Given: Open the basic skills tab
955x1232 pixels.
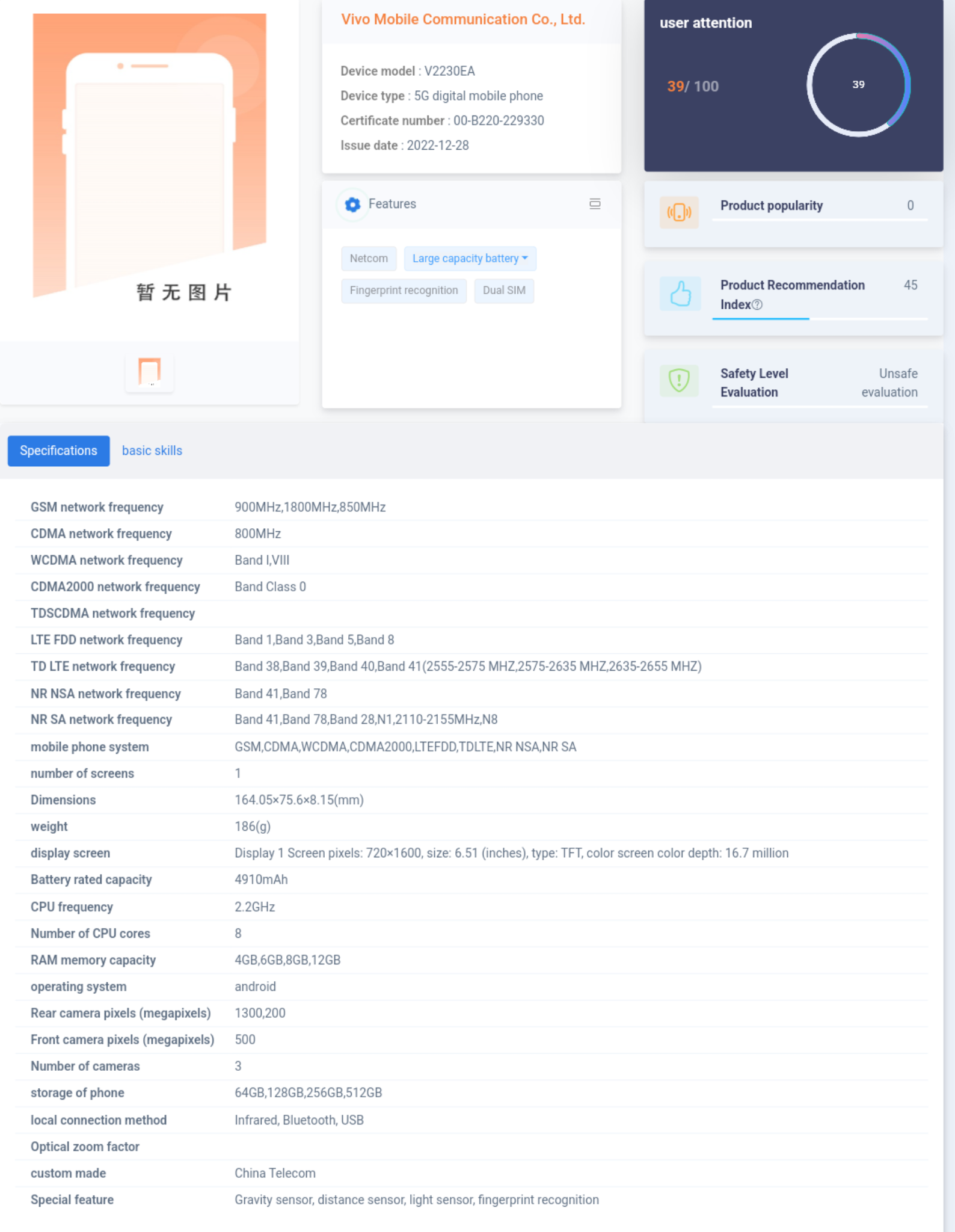Looking at the screenshot, I should [152, 451].
